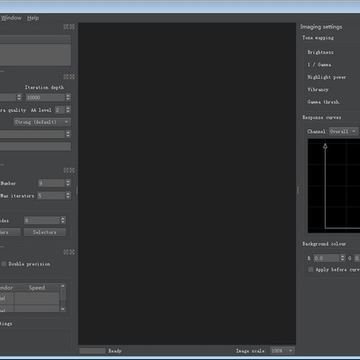This screenshot has height=360, width=360.
Task: Click the Brightness label
Action: click(x=320, y=52)
